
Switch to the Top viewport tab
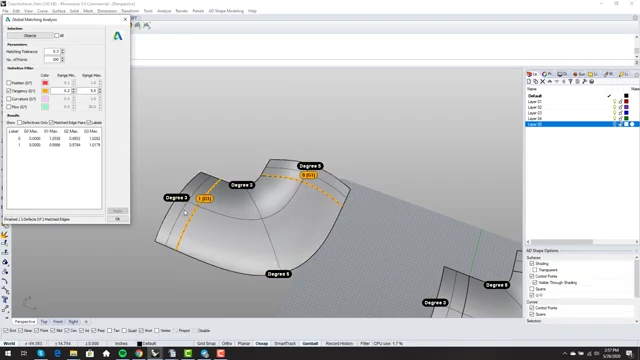coord(44,322)
